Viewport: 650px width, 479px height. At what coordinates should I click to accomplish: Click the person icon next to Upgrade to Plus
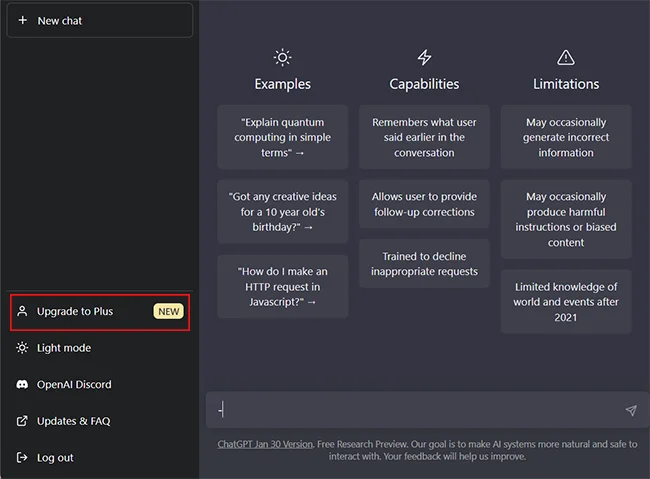click(22, 311)
